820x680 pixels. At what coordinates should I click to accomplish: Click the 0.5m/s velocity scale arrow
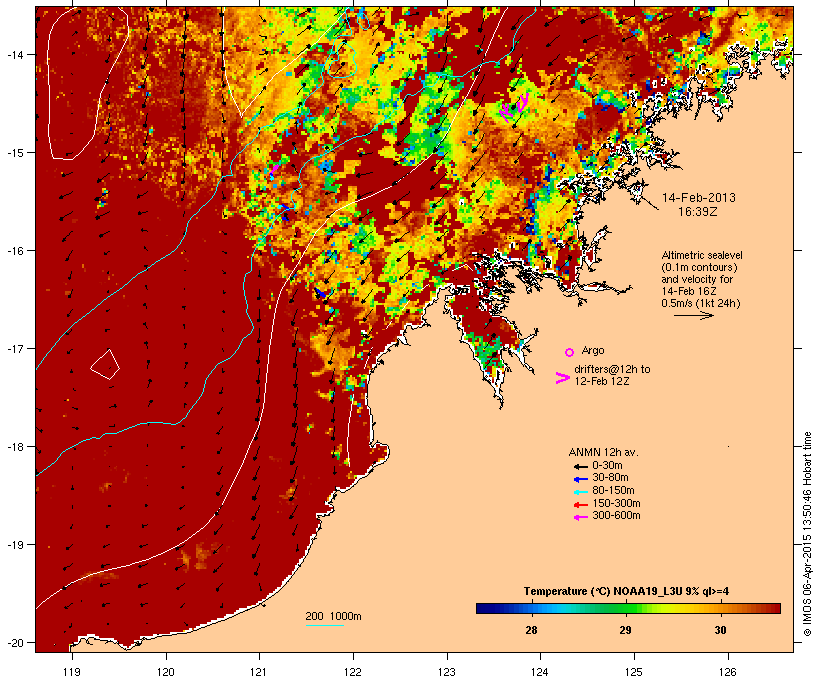693,315
